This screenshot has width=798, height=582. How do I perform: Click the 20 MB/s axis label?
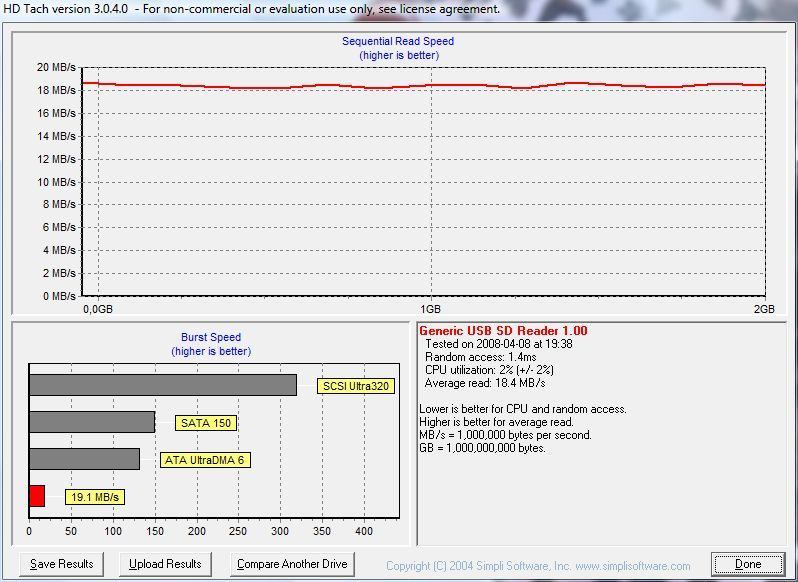pyautogui.click(x=56, y=67)
